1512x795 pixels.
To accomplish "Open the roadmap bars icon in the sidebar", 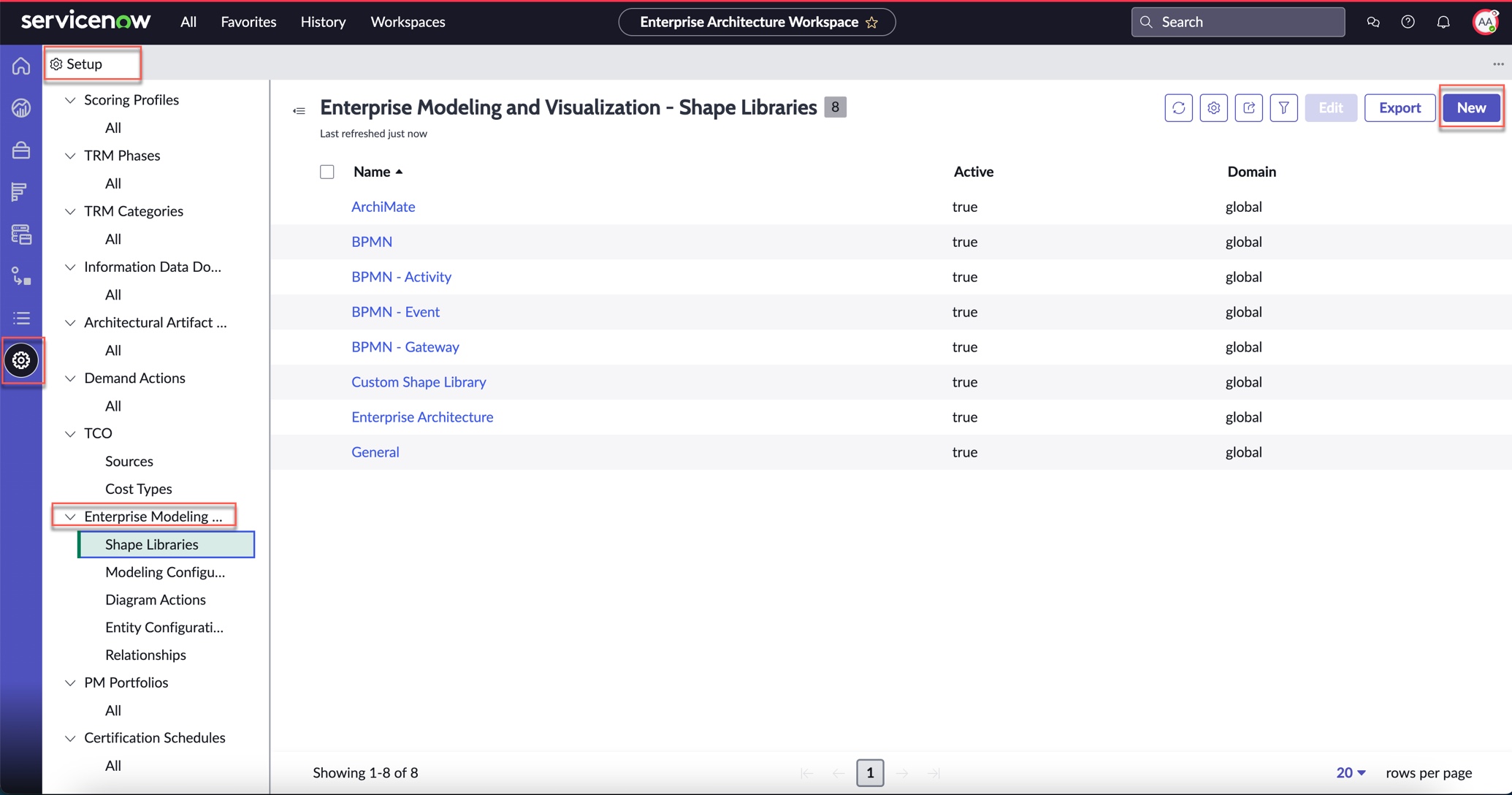I will 20,191.
